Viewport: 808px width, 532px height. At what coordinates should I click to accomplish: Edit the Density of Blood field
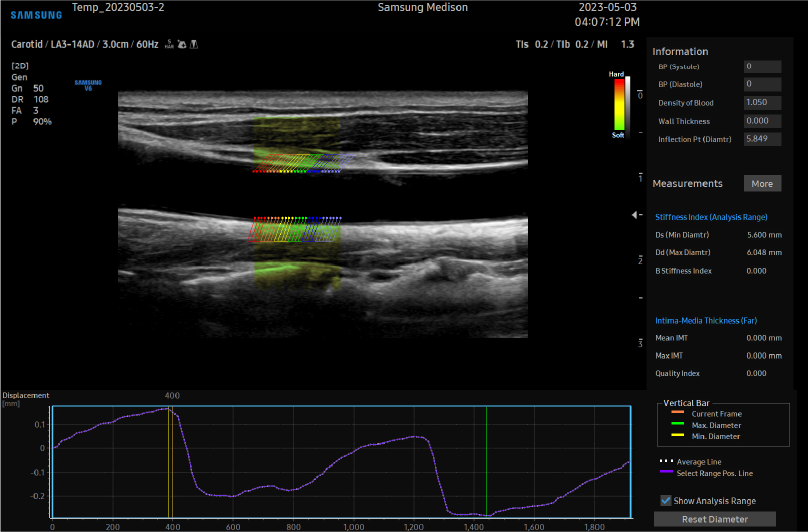(x=762, y=103)
